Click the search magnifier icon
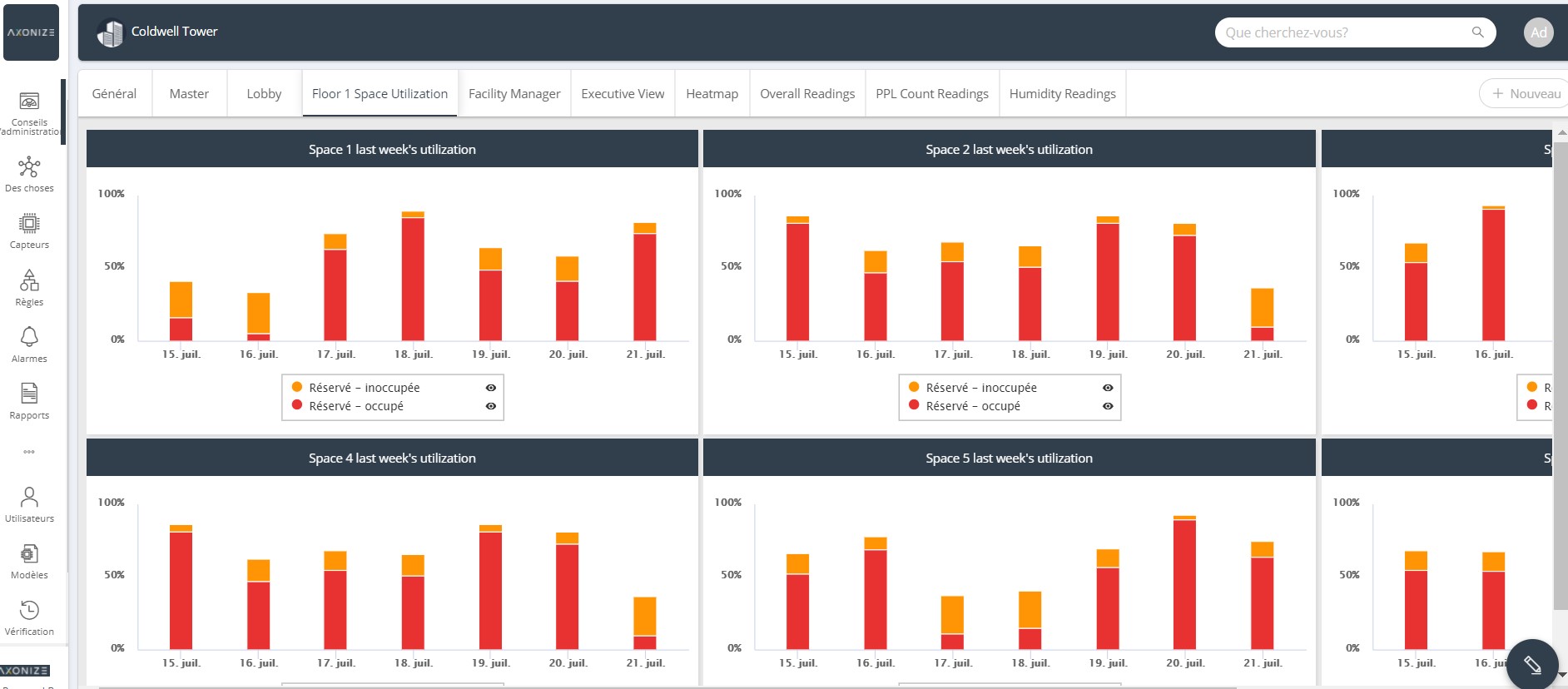1568x689 pixels. [1478, 32]
